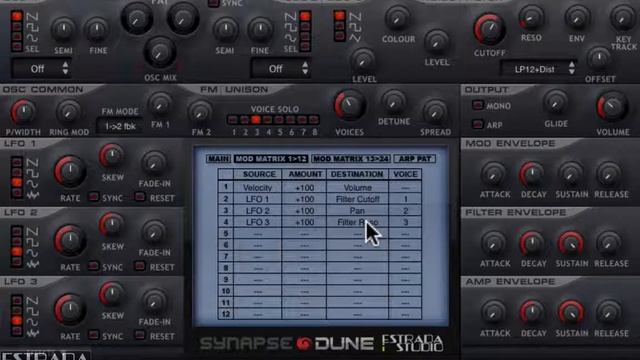Solo voice 3 in VOICE SOLO
640x360 pixels.
pos(256,120)
